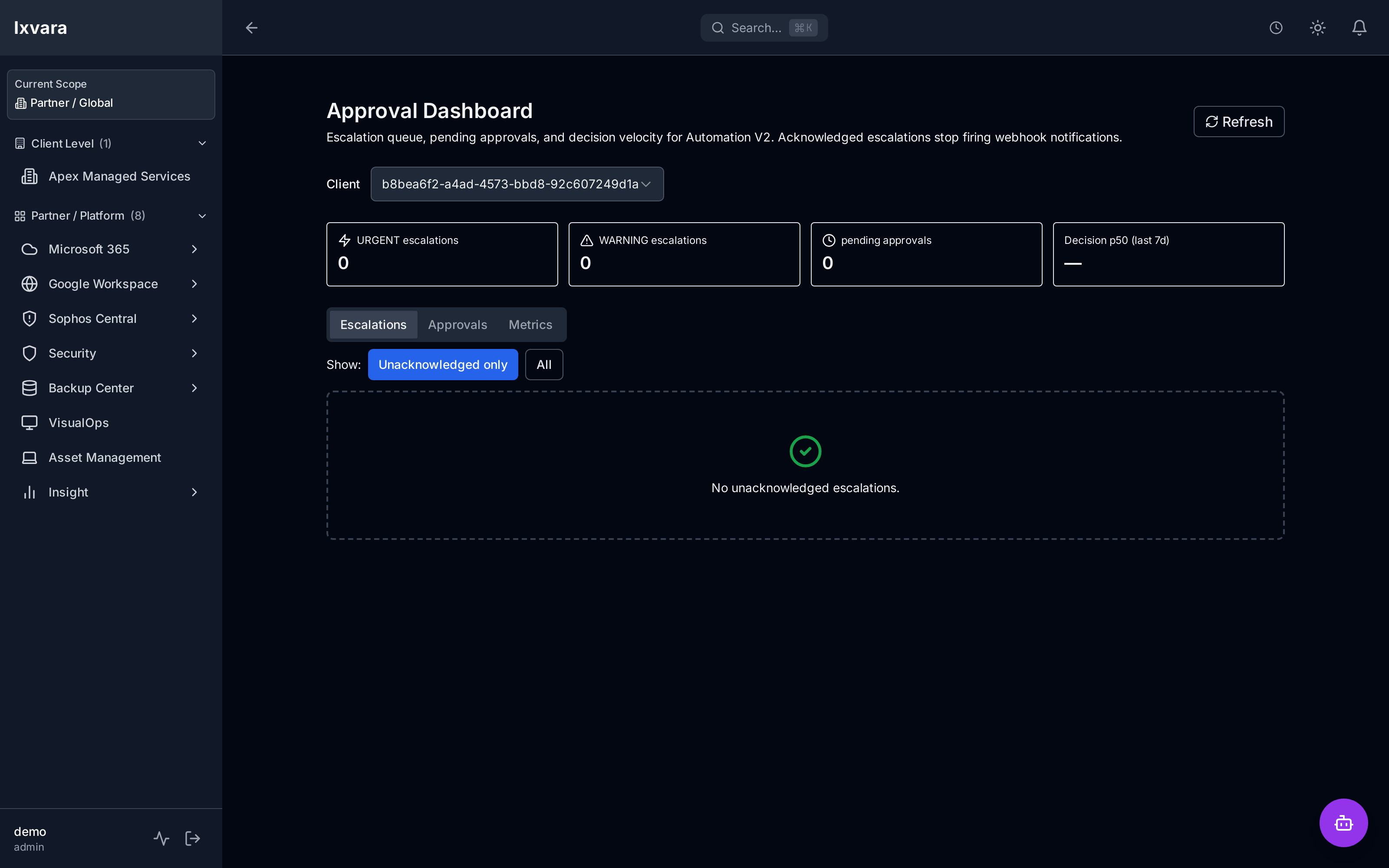Screen dimensions: 1389x868
Task: Click the pending approvals card
Action: pyautogui.click(x=926, y=254)
